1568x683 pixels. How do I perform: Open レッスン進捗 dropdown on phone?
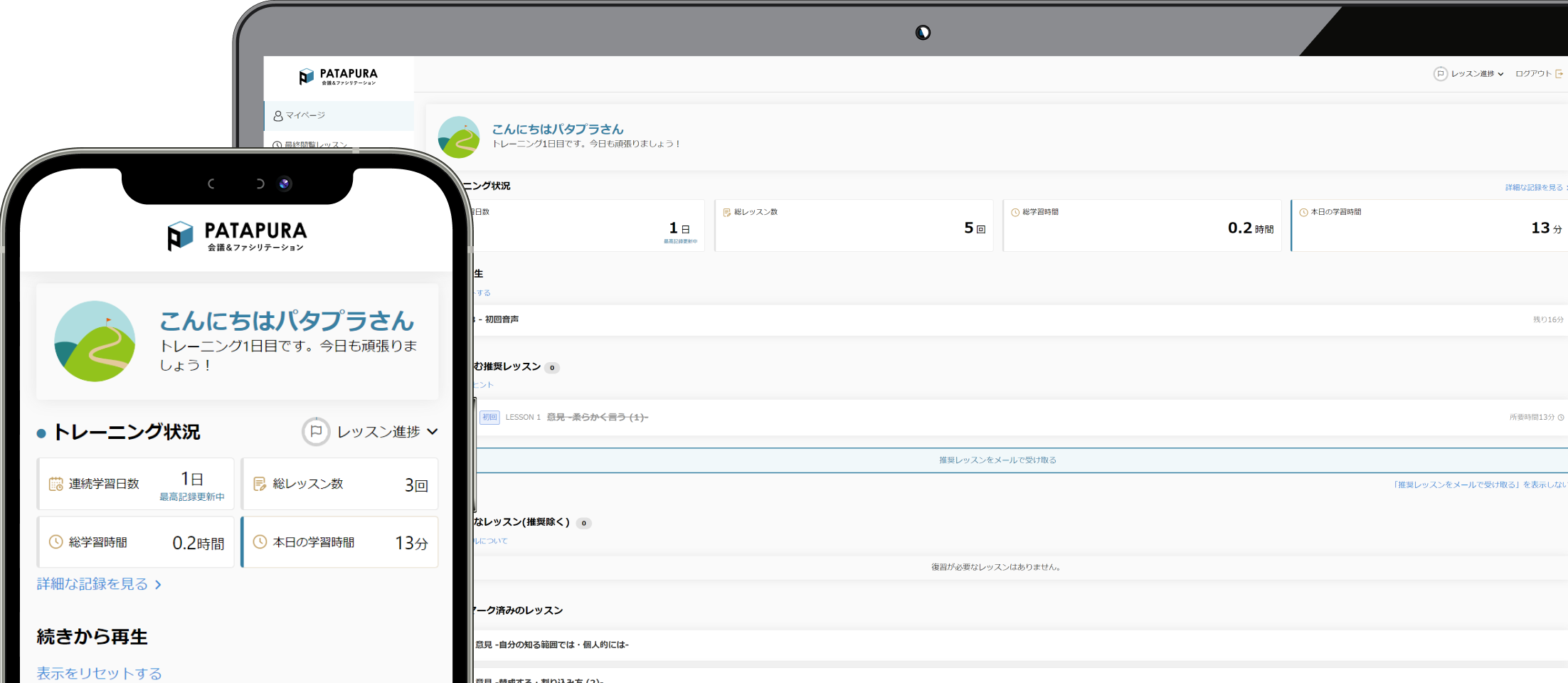pos(370,432)
